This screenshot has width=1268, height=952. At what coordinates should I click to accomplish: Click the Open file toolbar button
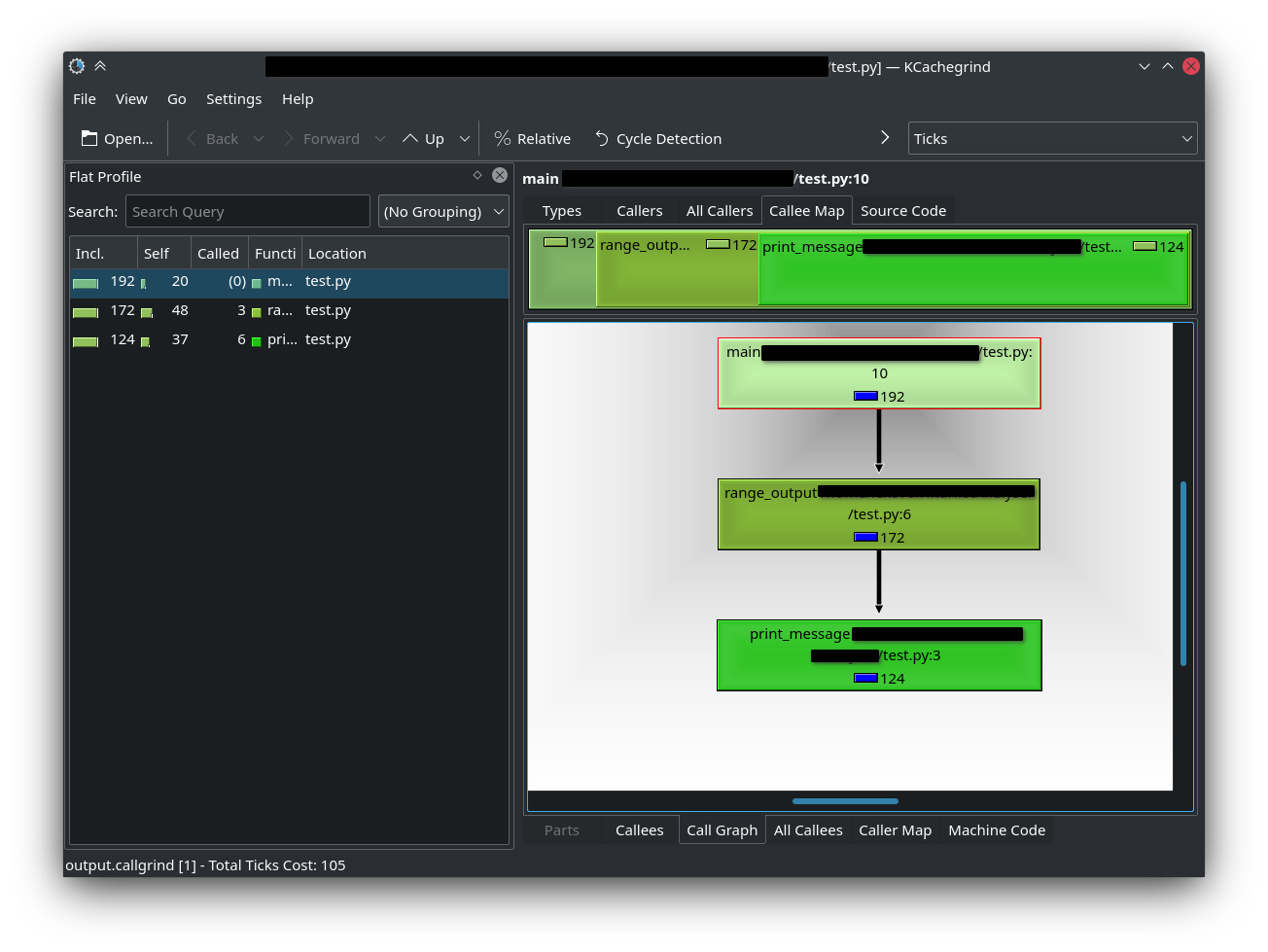pyautogui.click(x=117, y=139)
